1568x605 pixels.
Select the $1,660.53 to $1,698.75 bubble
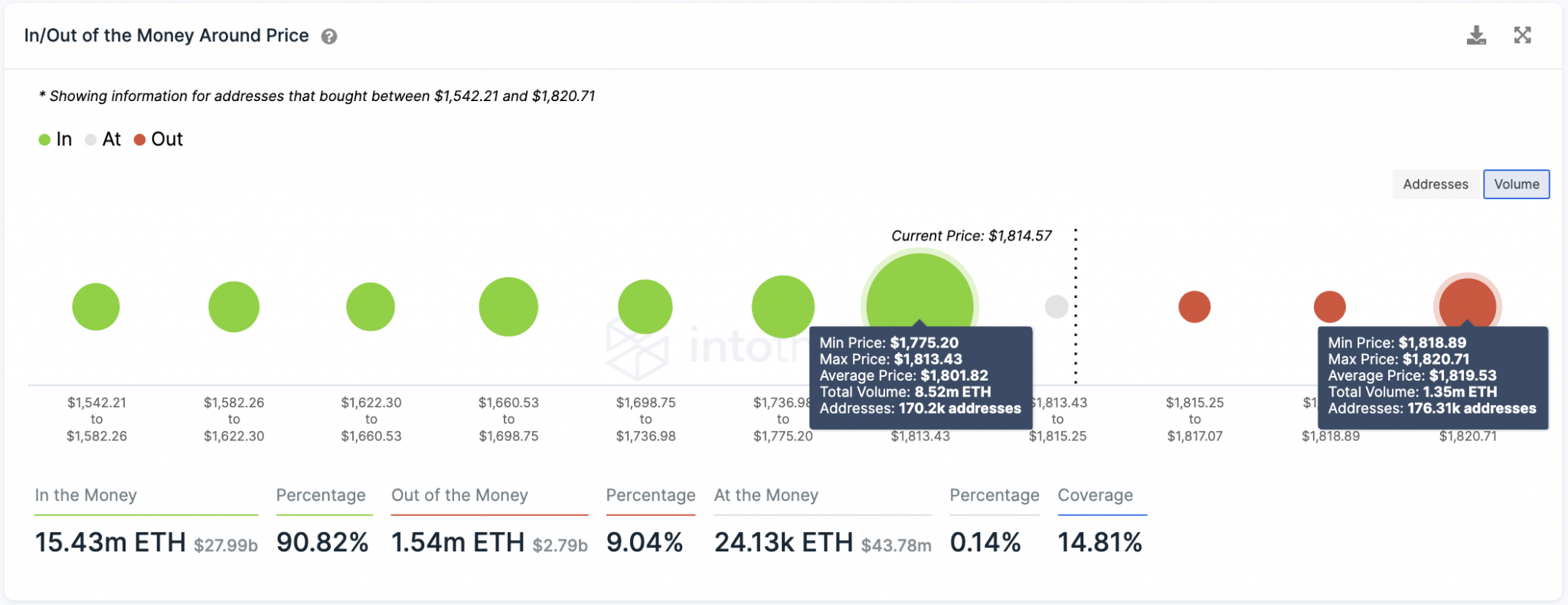click(x=508, y=306)
